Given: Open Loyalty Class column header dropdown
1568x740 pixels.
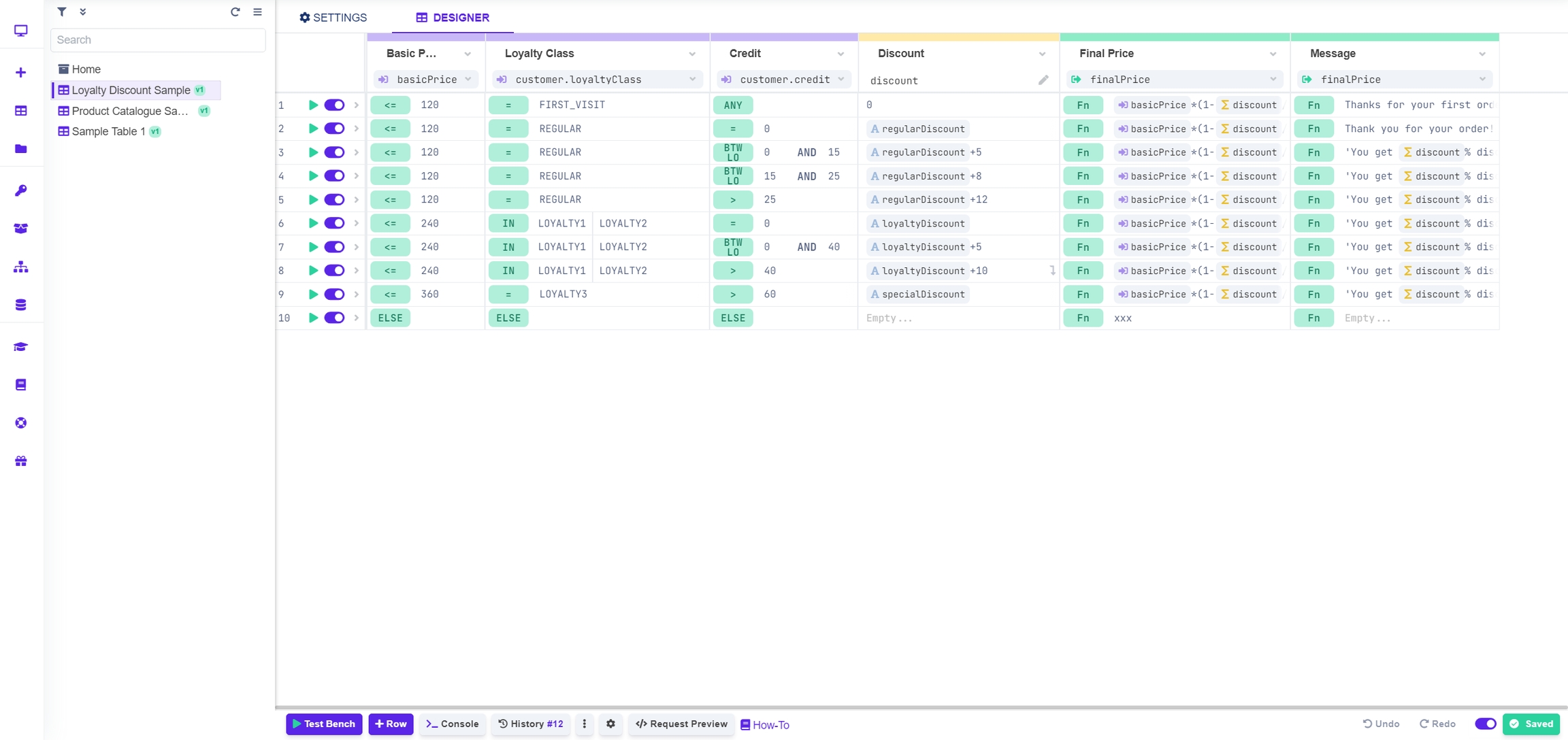Looking at the screenshot, I should 692,54.
